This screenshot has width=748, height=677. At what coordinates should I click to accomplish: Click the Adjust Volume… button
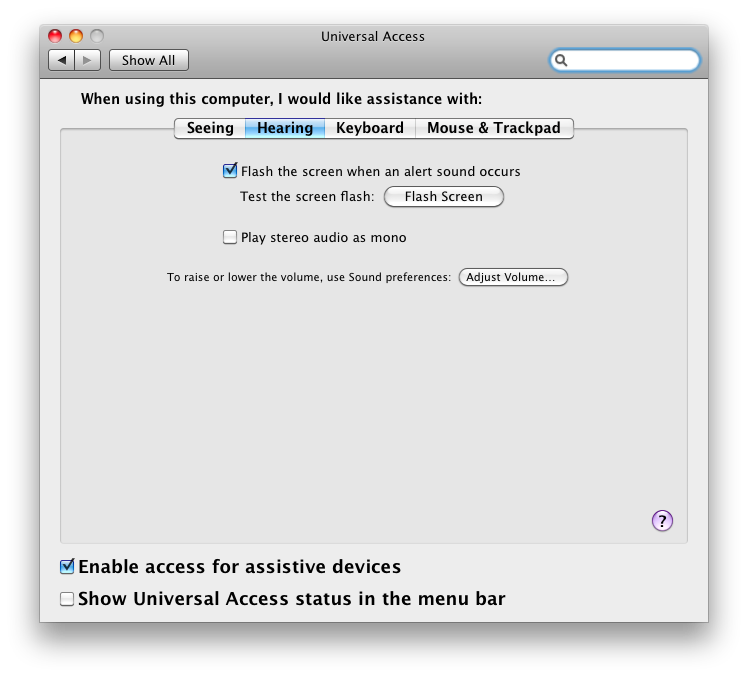coord(513,277)
